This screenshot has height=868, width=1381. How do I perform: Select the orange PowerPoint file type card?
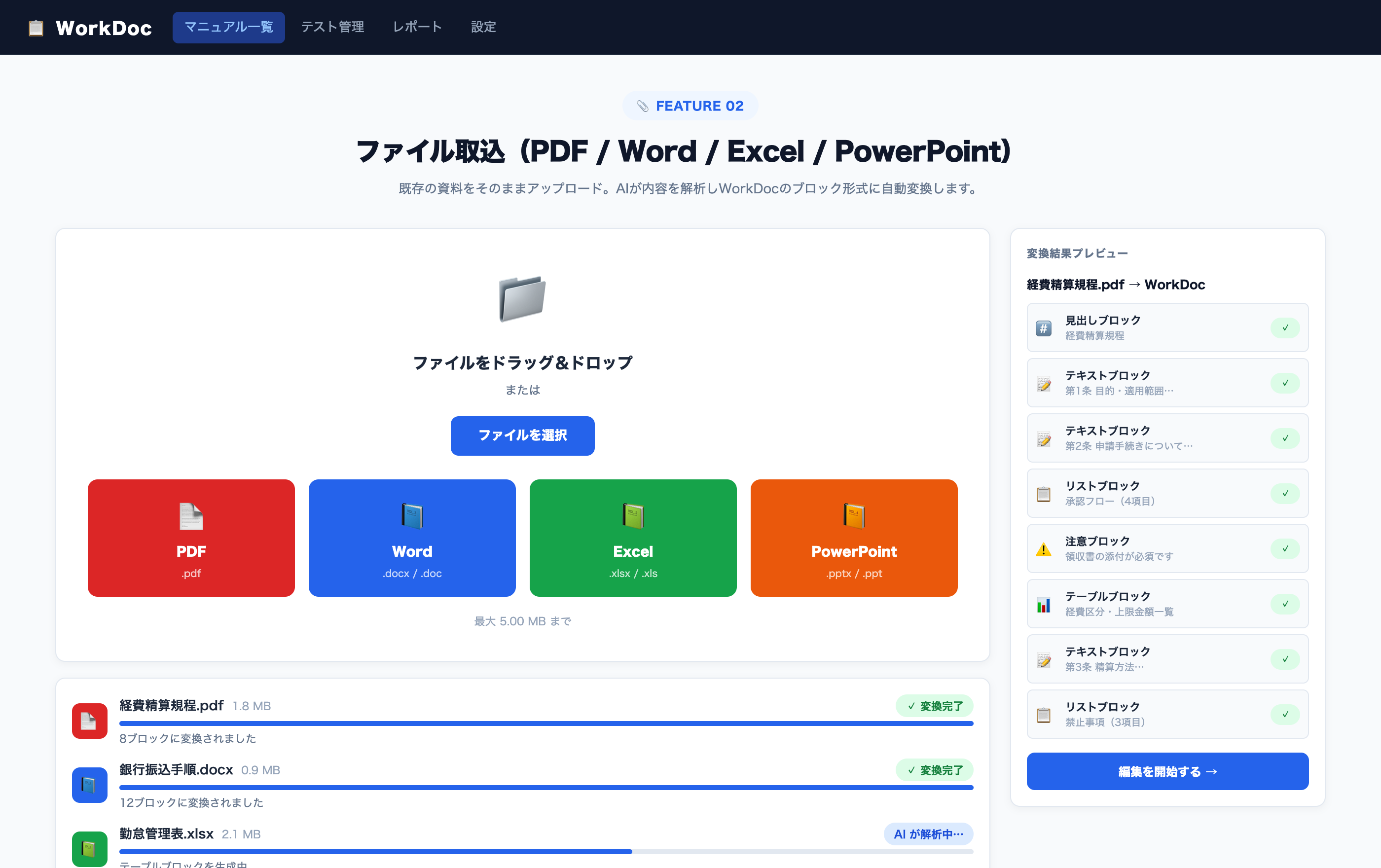pos(854,538)
